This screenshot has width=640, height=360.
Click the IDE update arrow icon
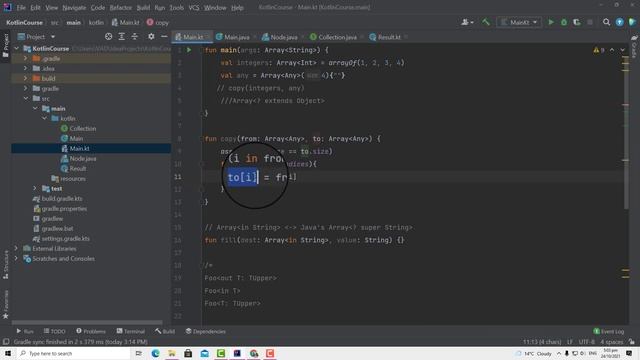click(x=620, y=22)
